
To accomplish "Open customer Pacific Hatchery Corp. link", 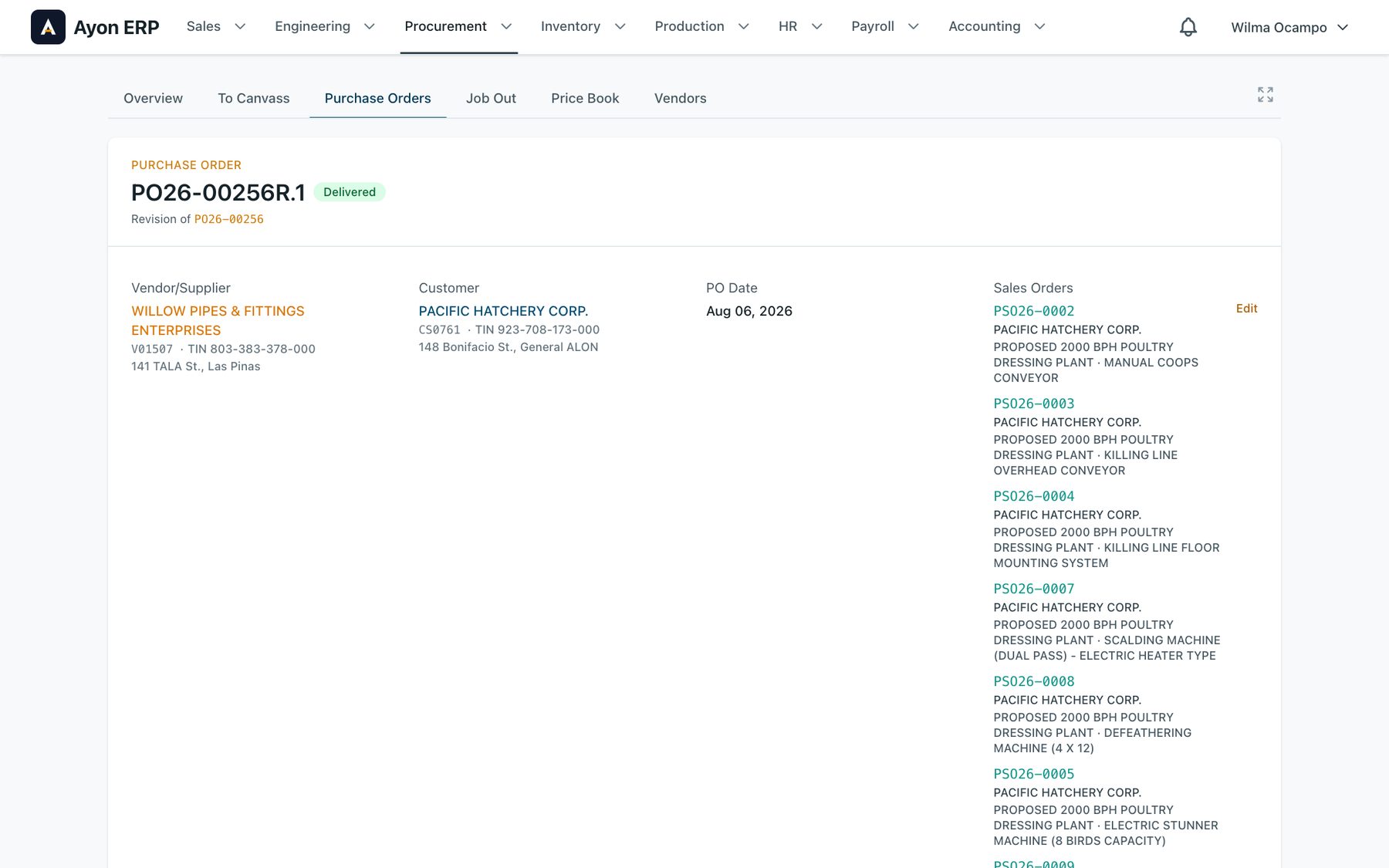I will [503, 311].
